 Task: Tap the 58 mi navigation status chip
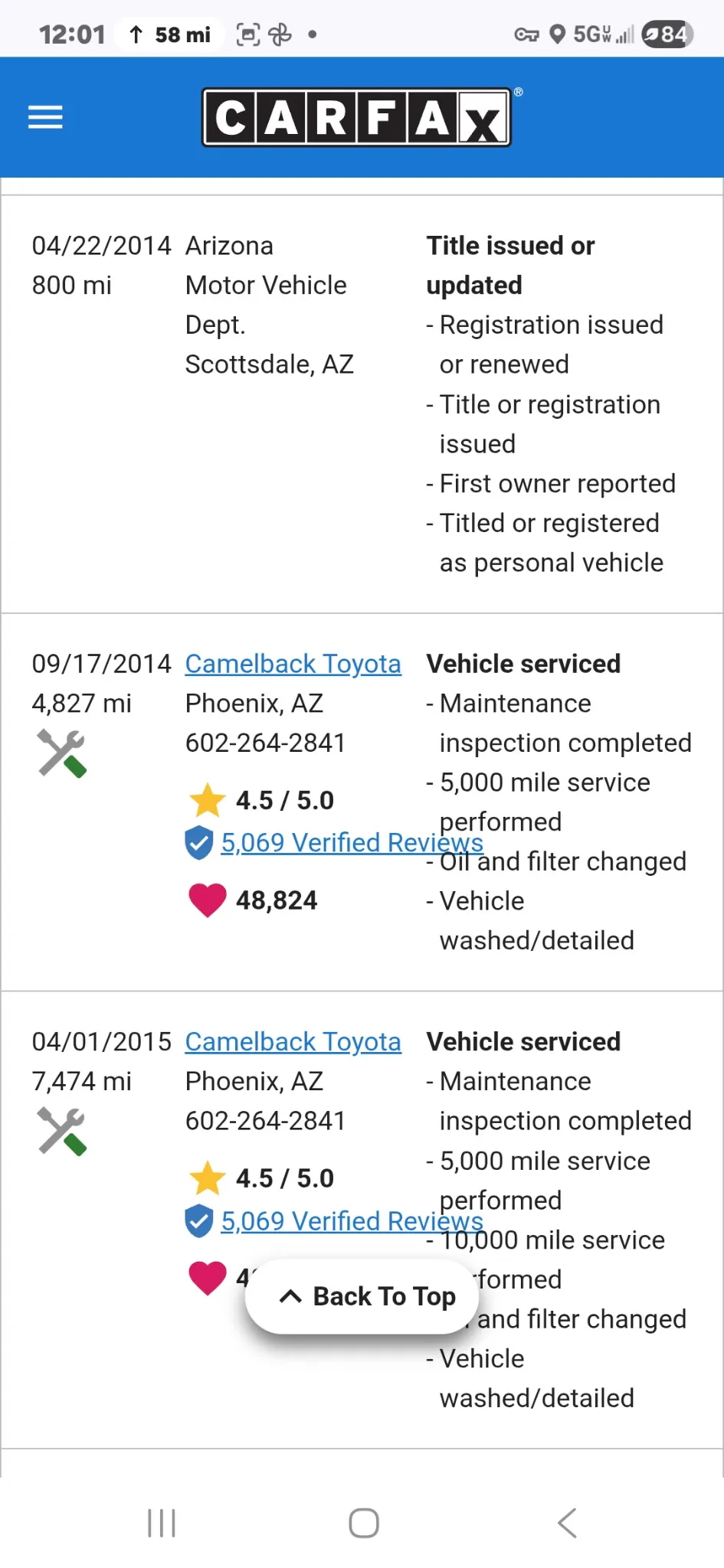pyautogui.click(x=169, y=34)
